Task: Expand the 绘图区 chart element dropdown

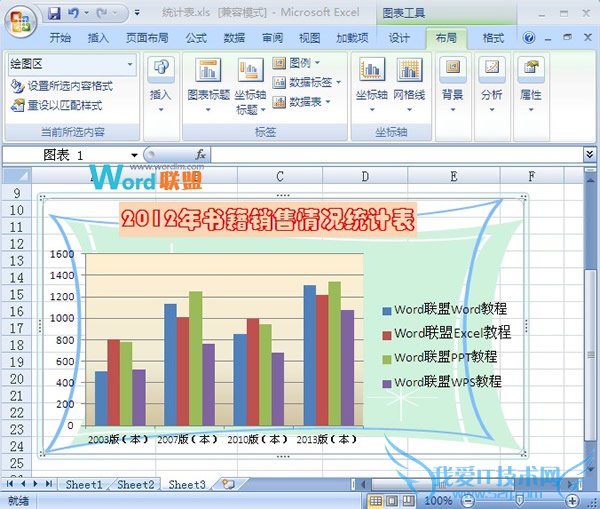Action: tap(130, 64)
